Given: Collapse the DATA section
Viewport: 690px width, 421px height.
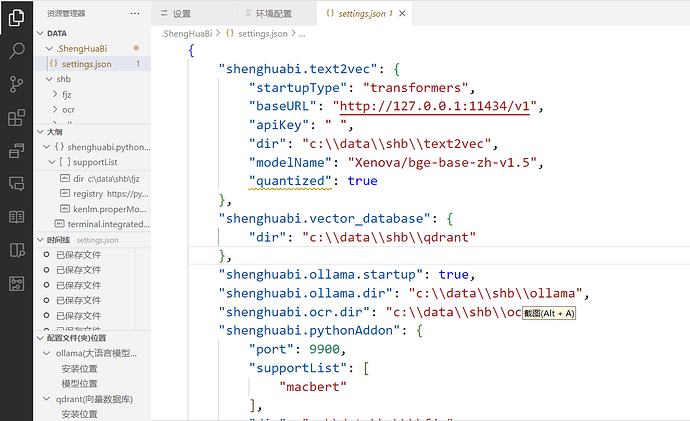Looking at the screenshot, I should (40, 33).
